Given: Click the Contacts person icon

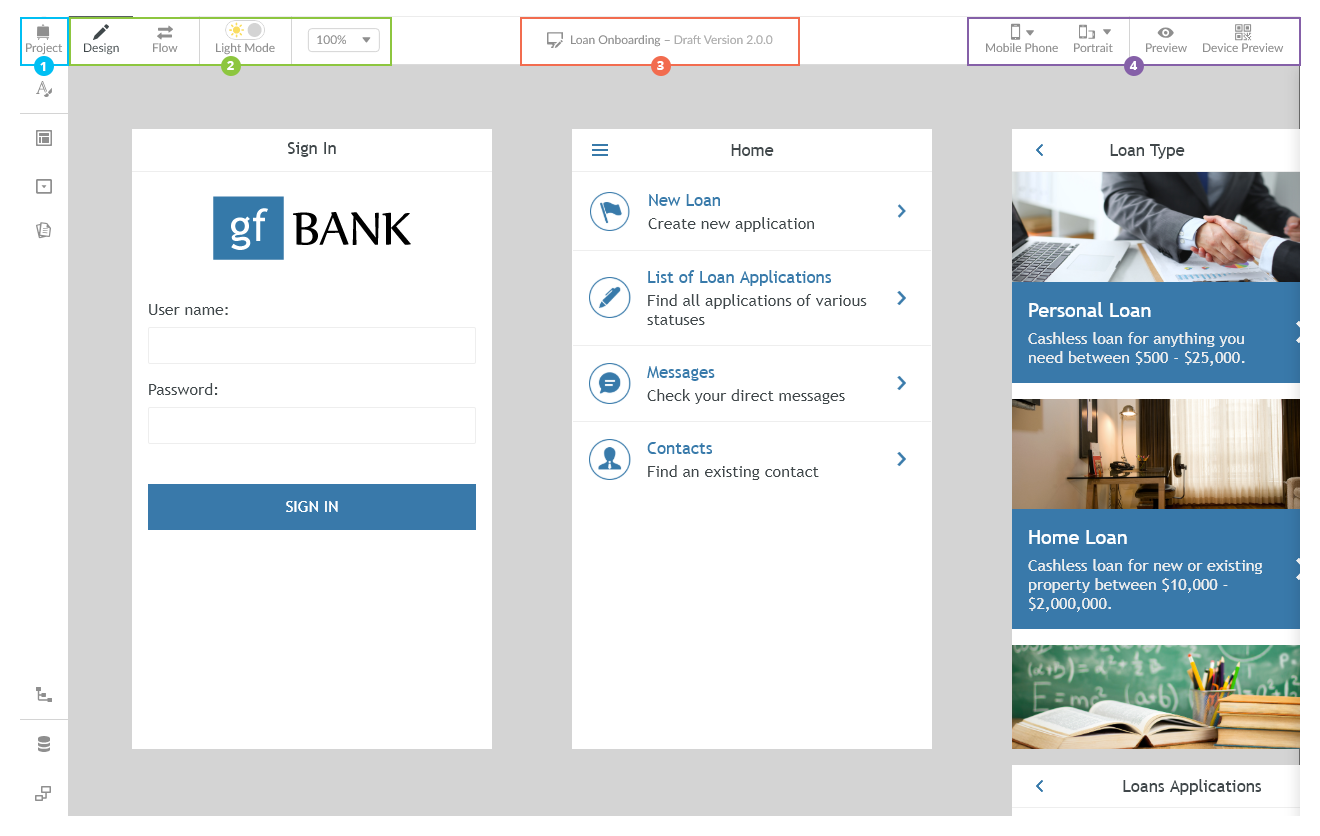Looking at the screenshot, I should click(610, 459).
